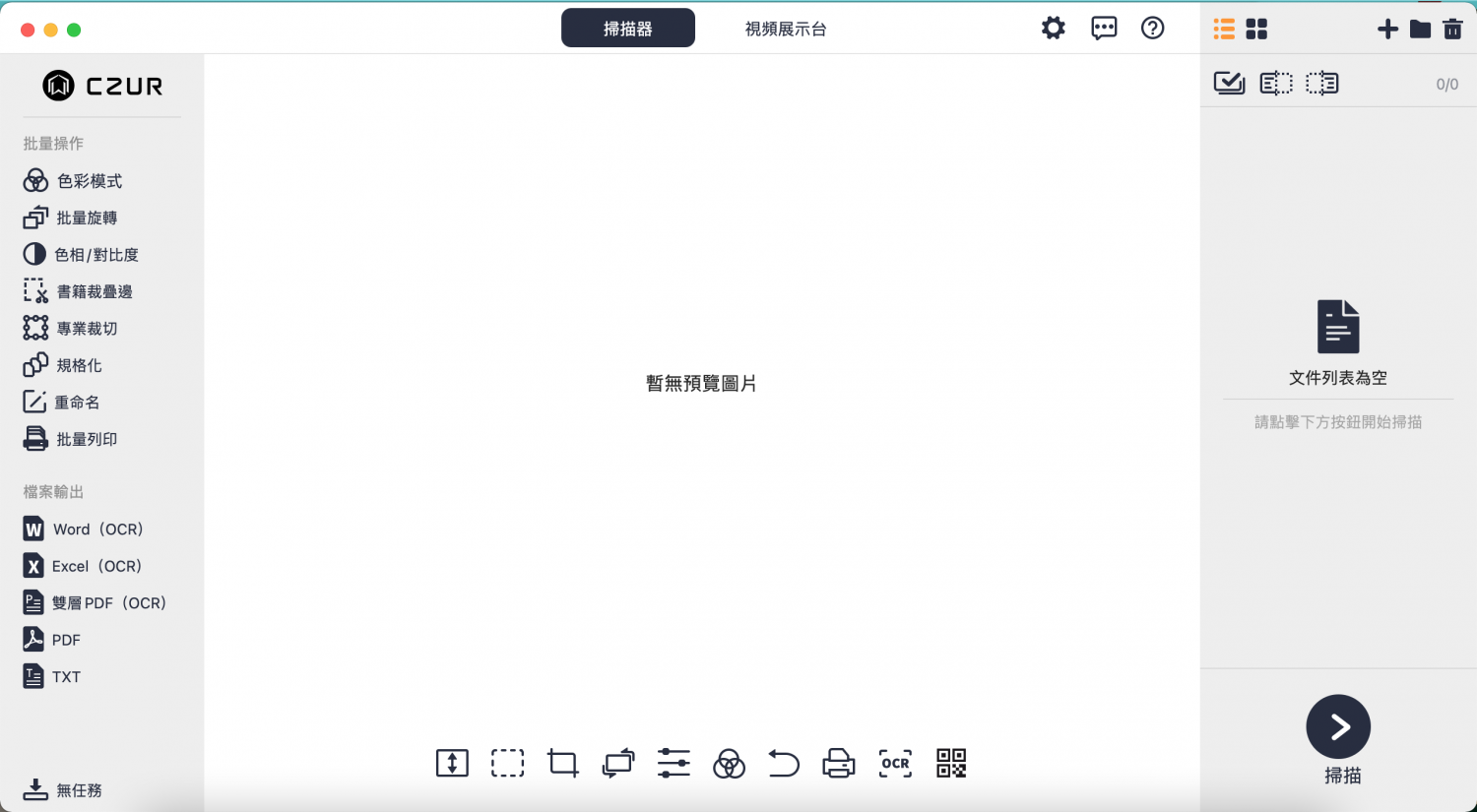Select the 掃描器 tab at top
The width and height of the screenshot is (1477, 812).
(627, 28)
